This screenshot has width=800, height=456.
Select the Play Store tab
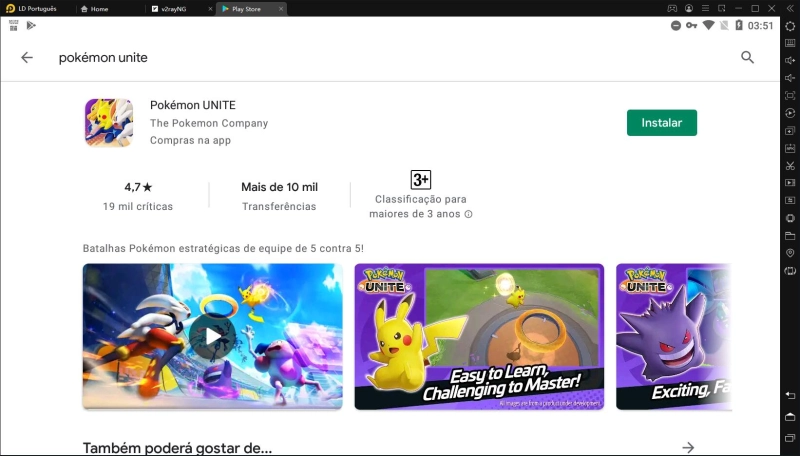coord(246,9)
